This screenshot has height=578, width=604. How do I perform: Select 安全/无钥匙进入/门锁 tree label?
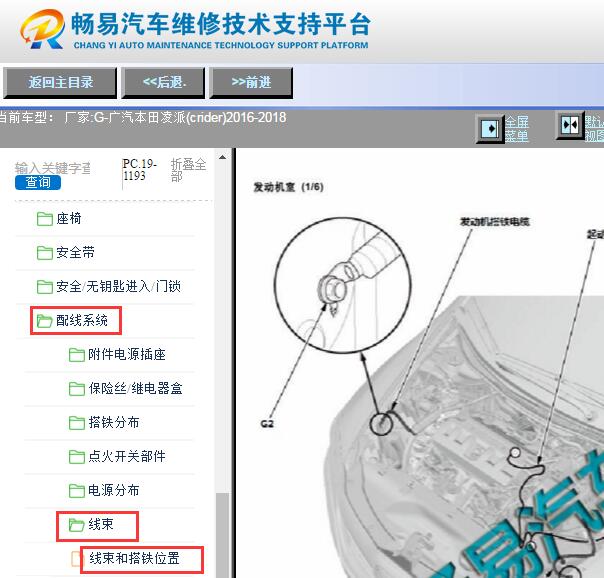(118, 286)
